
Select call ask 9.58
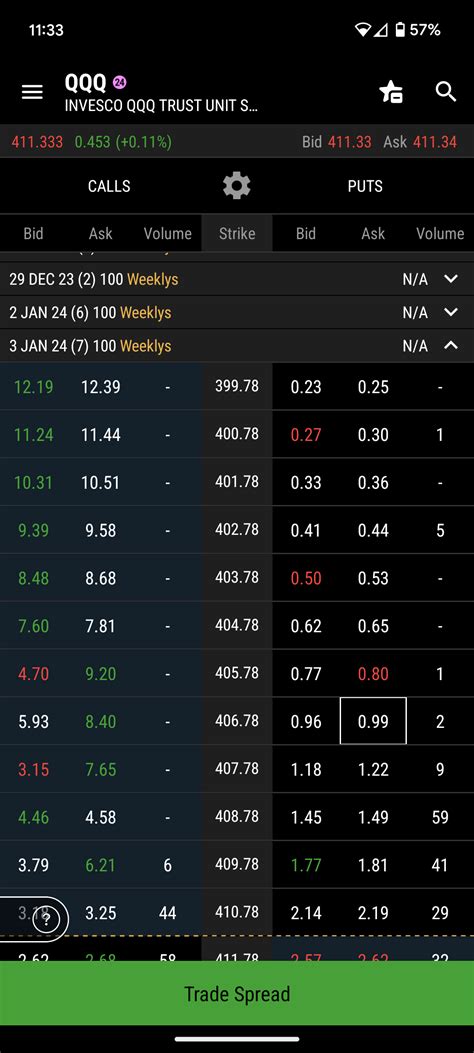[x=101, y=530]
